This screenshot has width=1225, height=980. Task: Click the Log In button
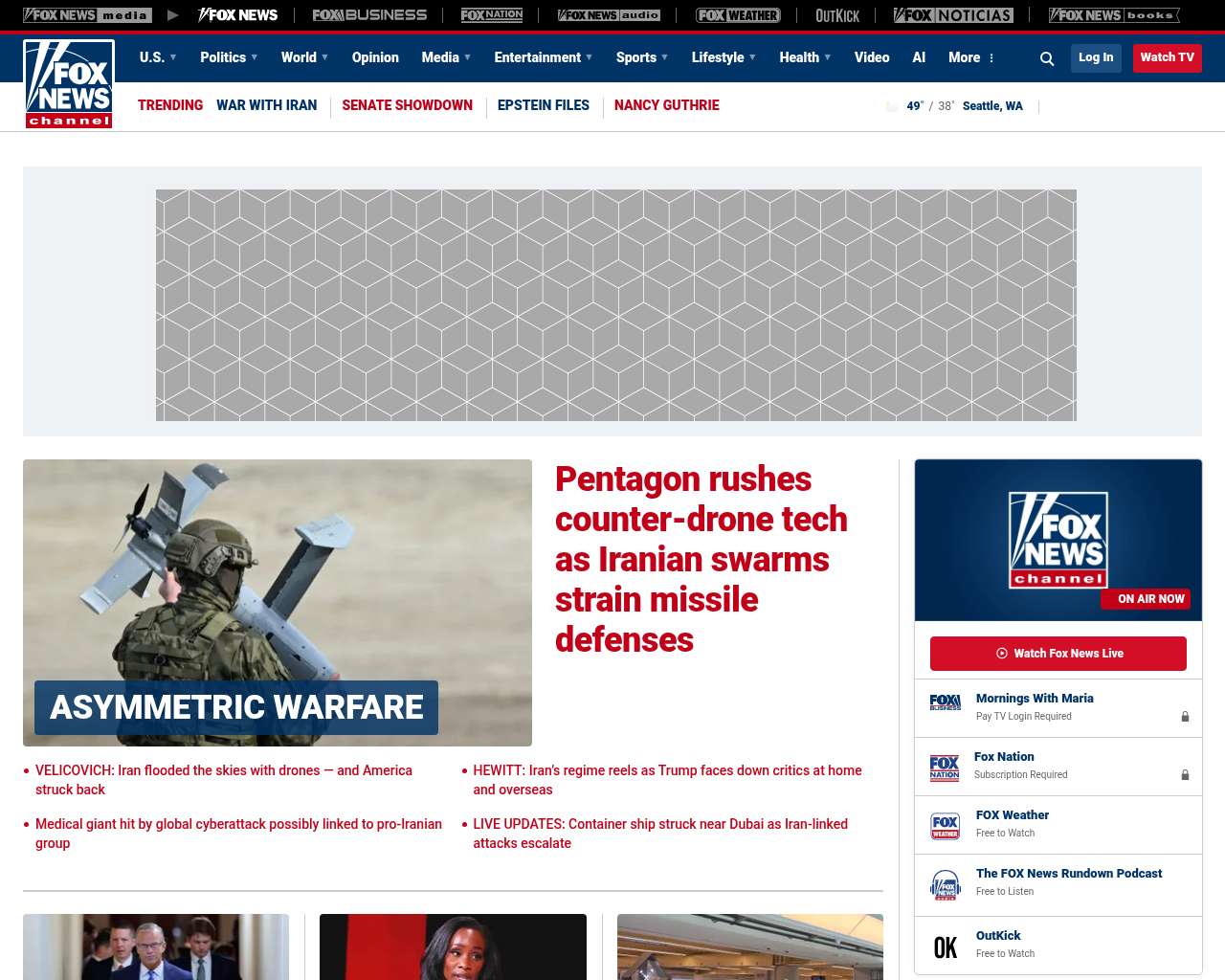click(x=1096, y=58)
